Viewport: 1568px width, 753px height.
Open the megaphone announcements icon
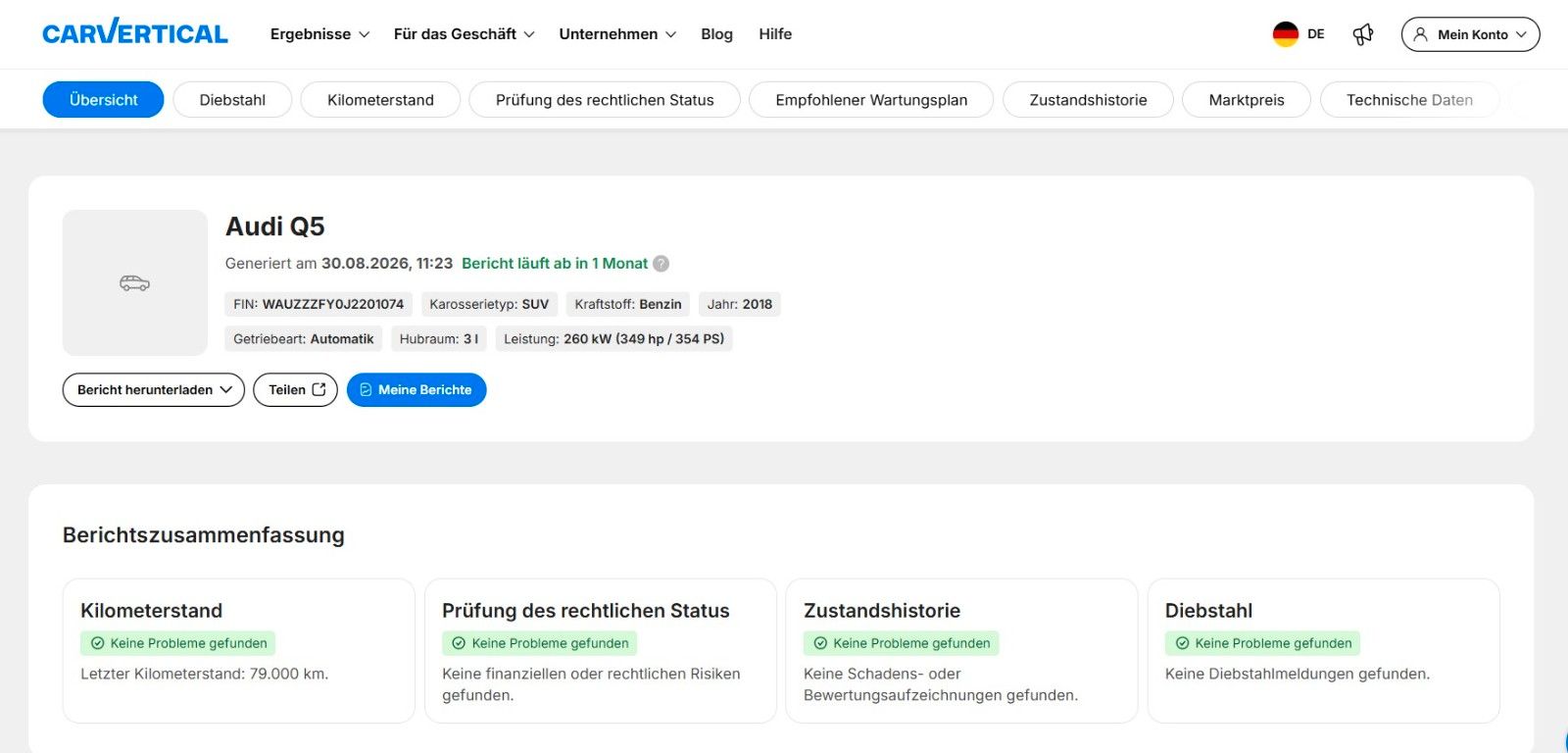pos(1363,34)
